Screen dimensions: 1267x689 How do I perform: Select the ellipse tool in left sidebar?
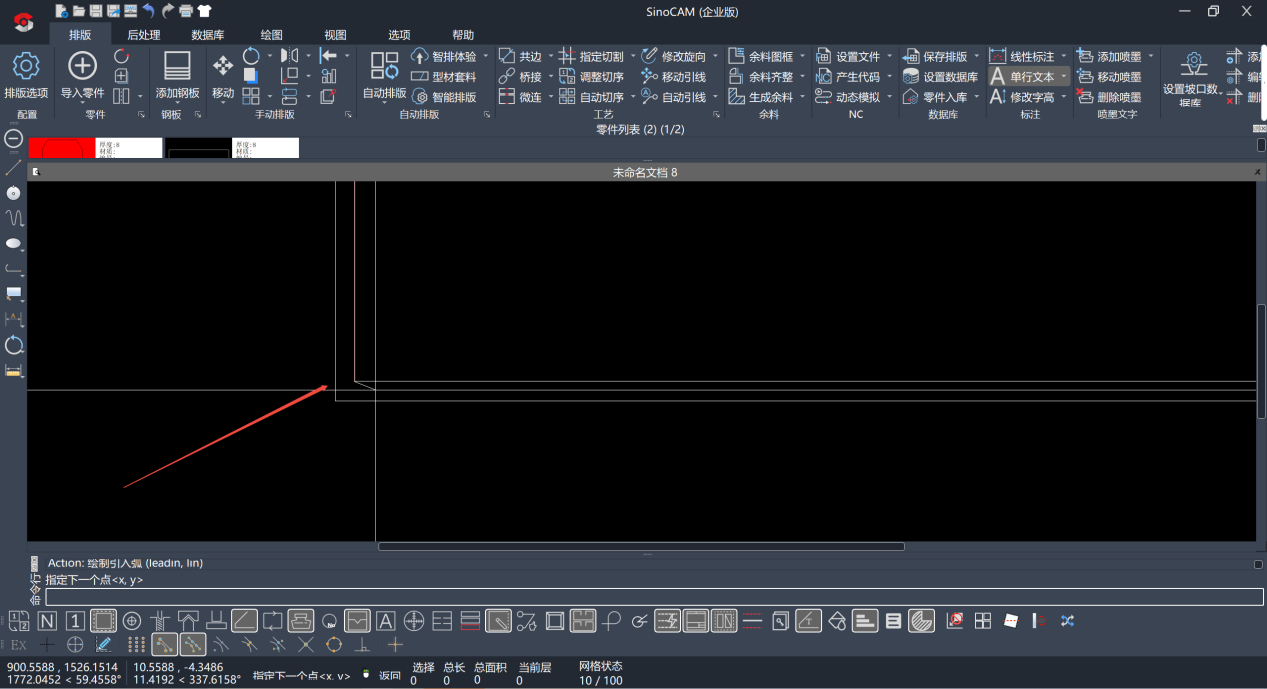click(14, 243)
